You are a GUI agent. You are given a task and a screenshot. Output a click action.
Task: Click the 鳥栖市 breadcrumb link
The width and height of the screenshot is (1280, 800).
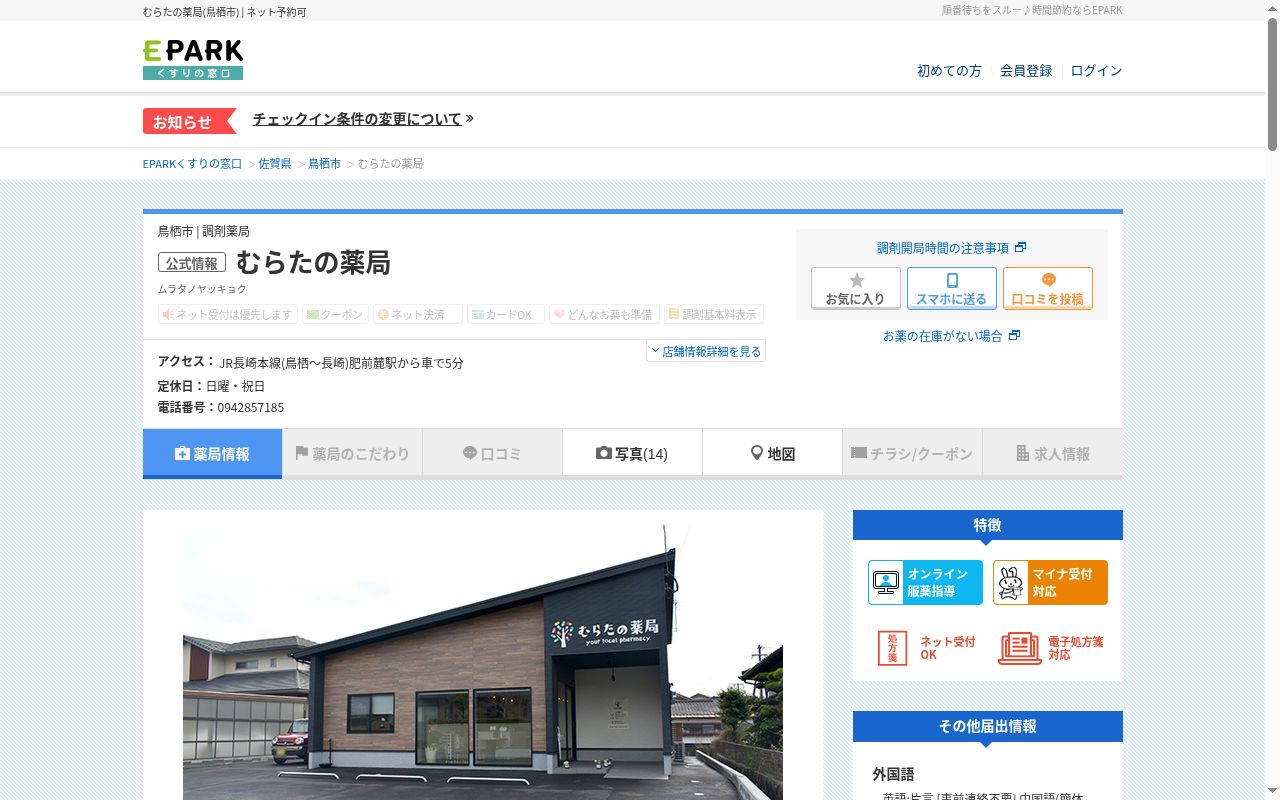[324, 163]
